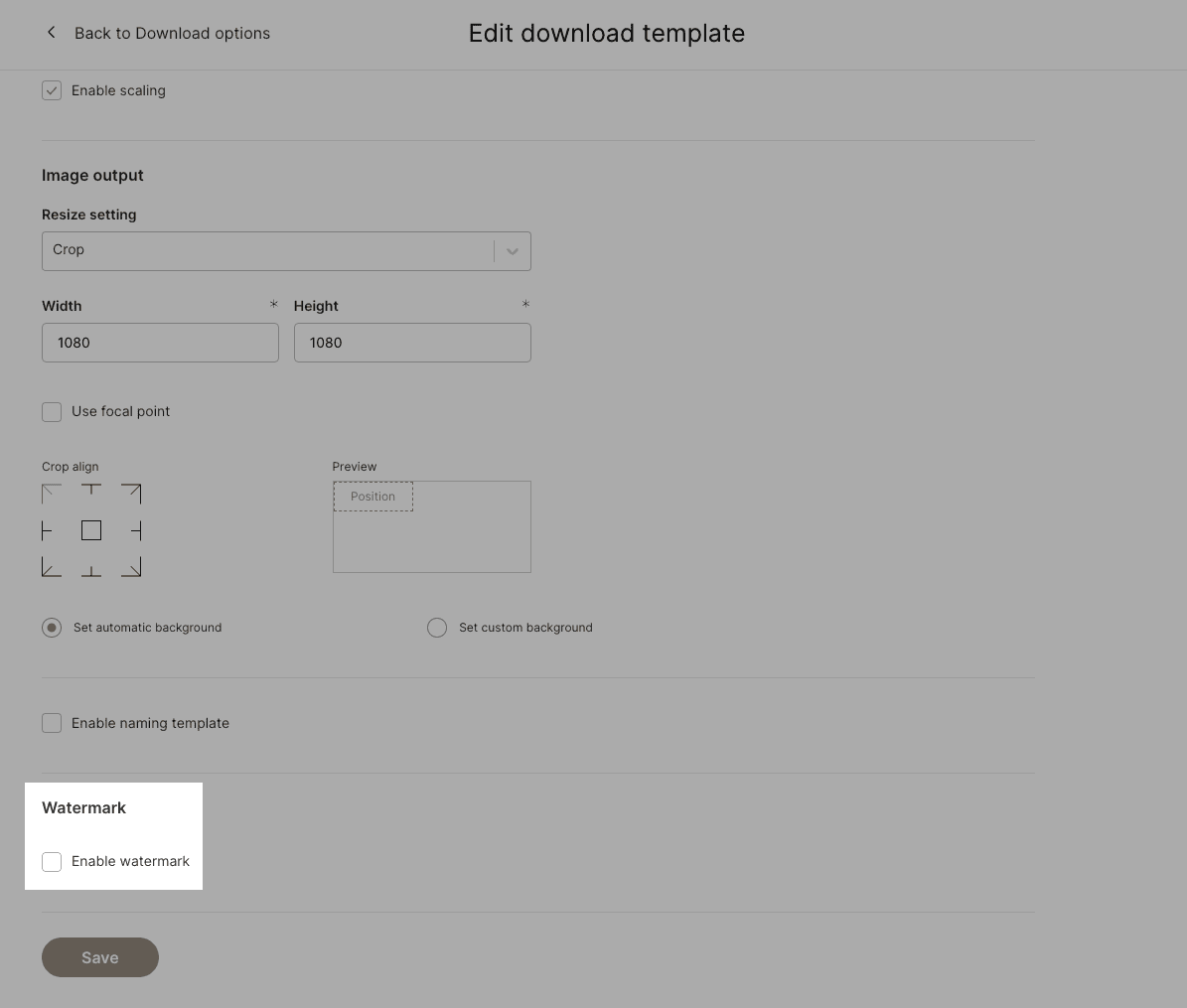Select bottom-center crop align icon
This screenshot has width=1187, height=1008.
click(90, 567)
